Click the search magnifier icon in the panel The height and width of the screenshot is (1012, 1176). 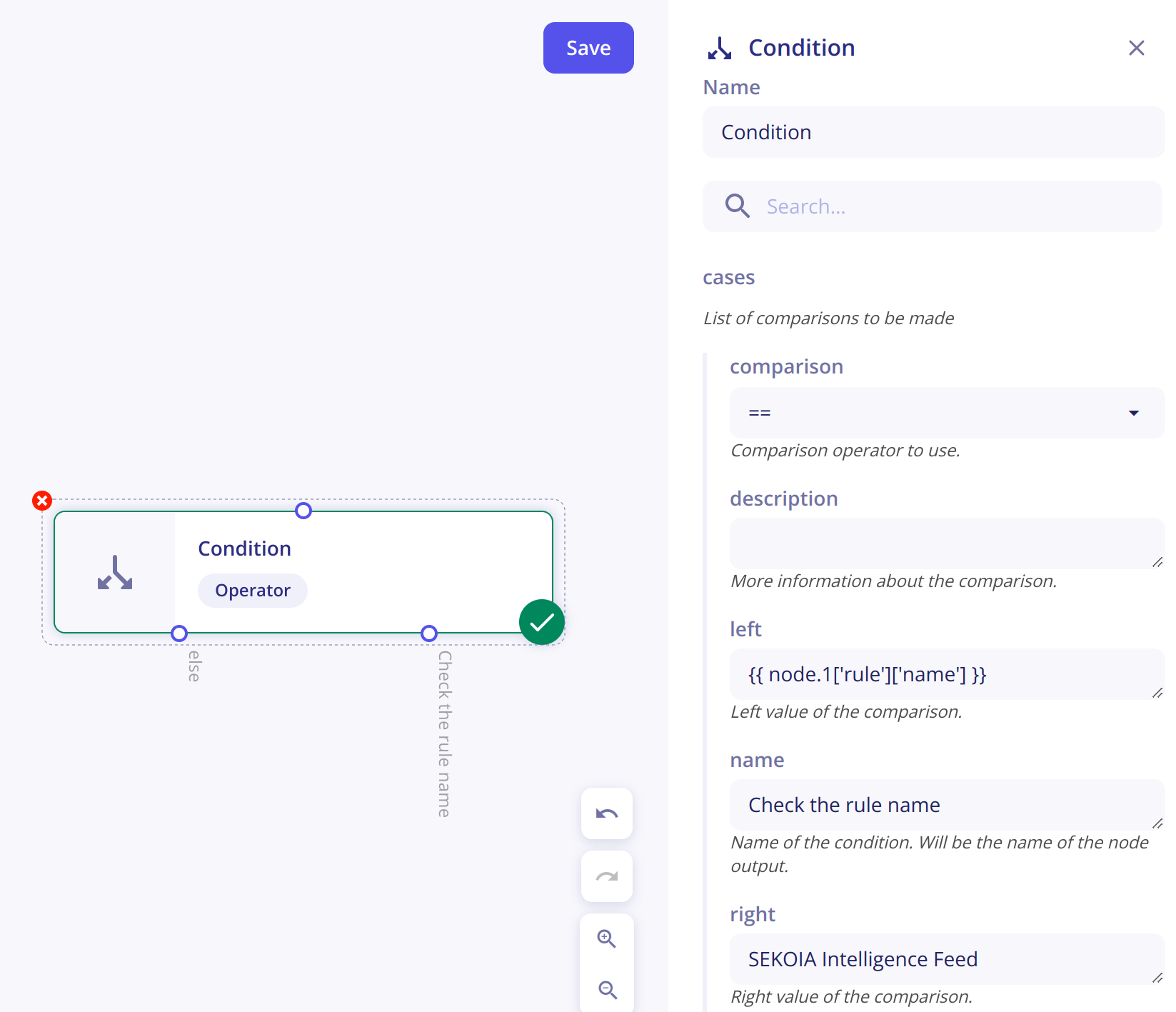737,206
